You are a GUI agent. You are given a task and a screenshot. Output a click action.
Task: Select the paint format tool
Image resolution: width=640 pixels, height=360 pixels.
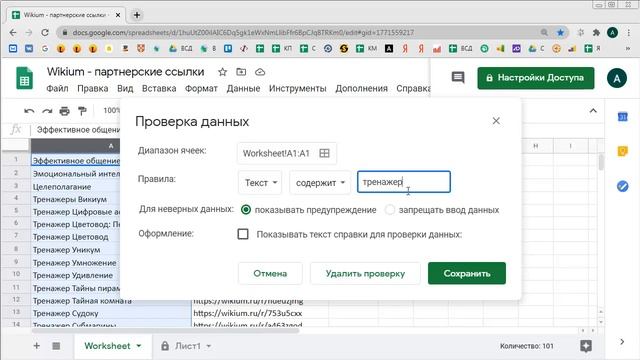tap(82, 111)
